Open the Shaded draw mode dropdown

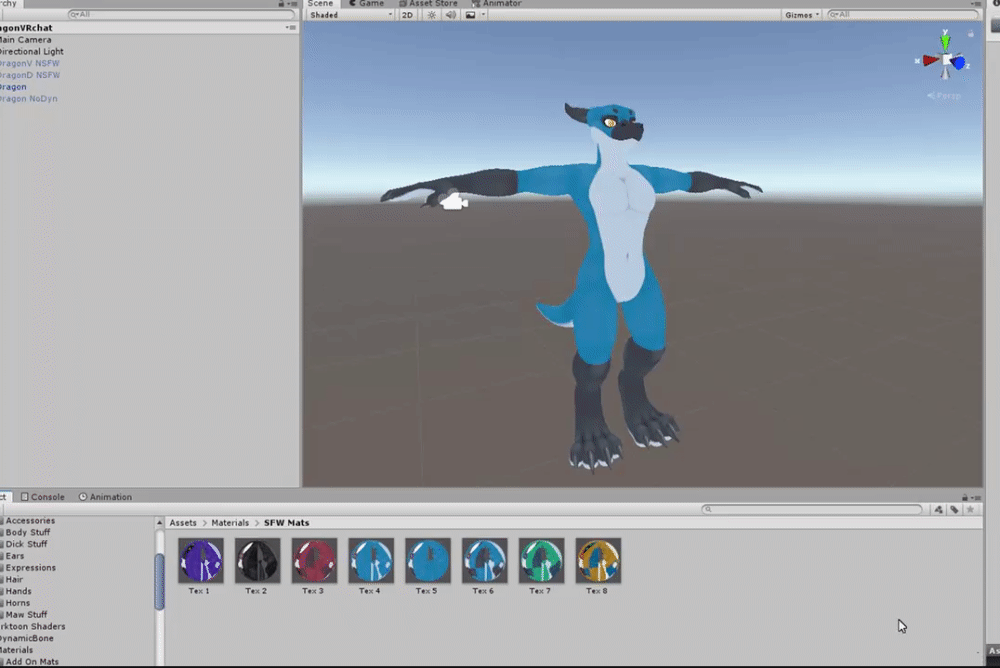coord(350,15)
